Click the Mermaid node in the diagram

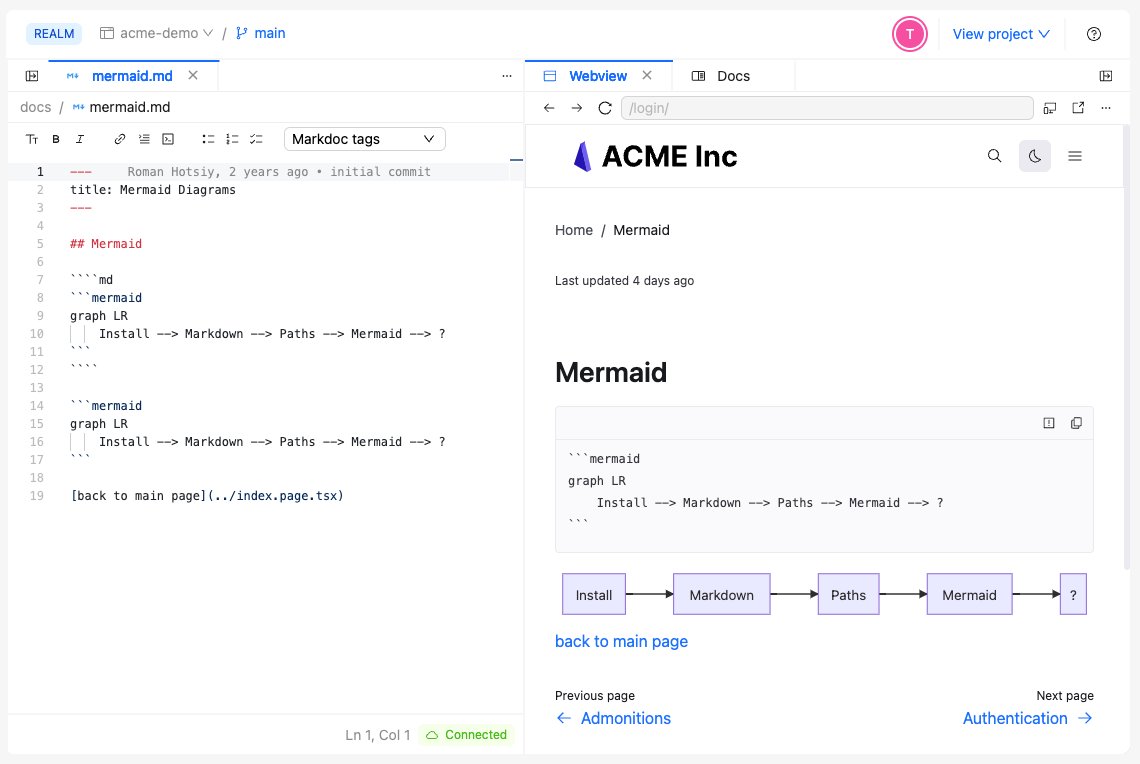pyautogui.click(x=969, y=594)
